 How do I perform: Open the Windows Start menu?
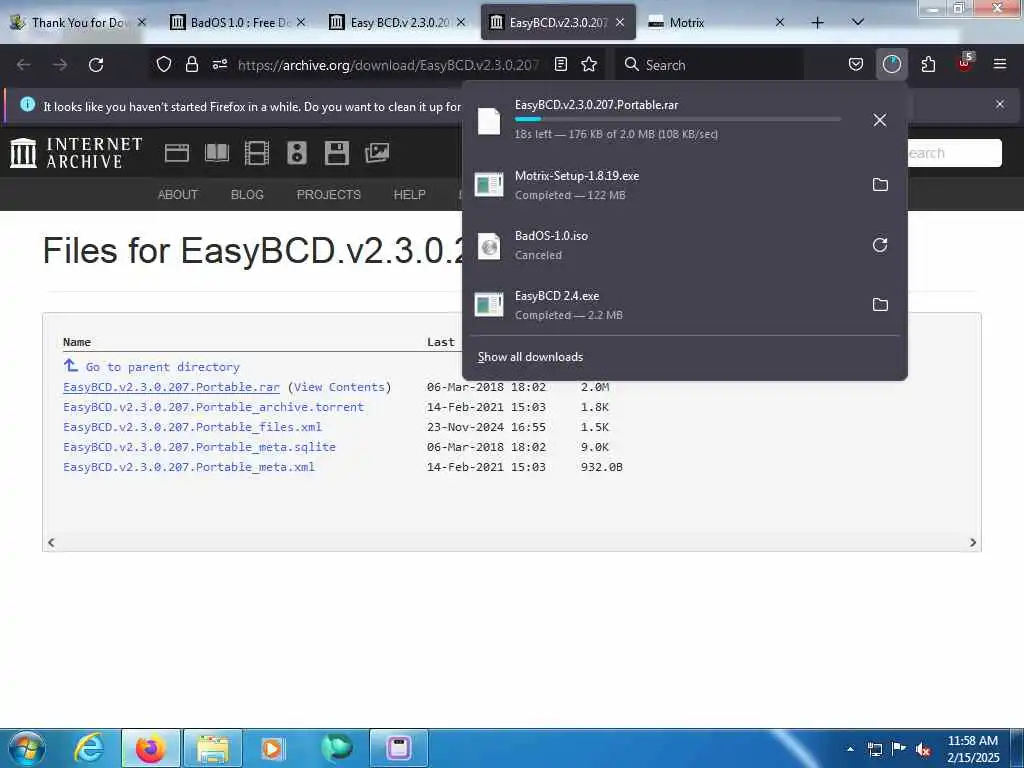(x=27, y=748)
